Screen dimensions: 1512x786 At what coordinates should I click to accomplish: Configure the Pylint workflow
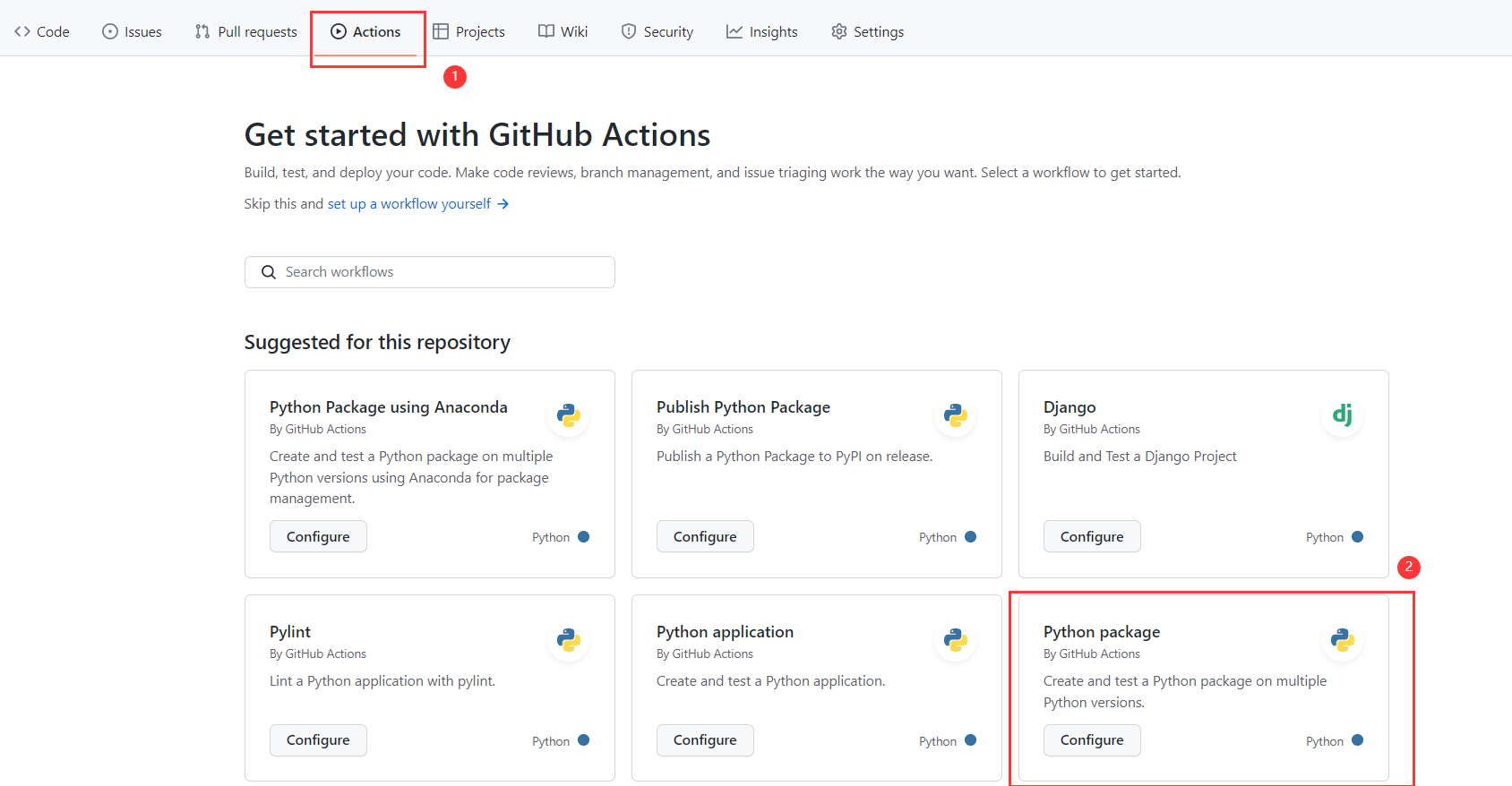point(318,740)
